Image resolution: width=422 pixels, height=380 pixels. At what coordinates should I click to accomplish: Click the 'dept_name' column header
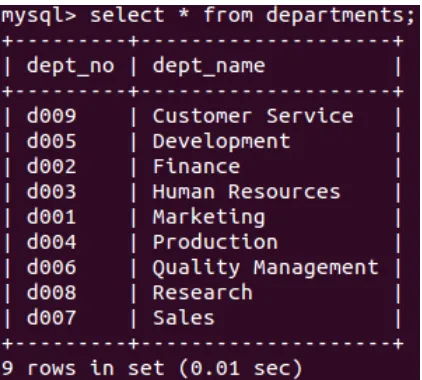pos(209,66)
